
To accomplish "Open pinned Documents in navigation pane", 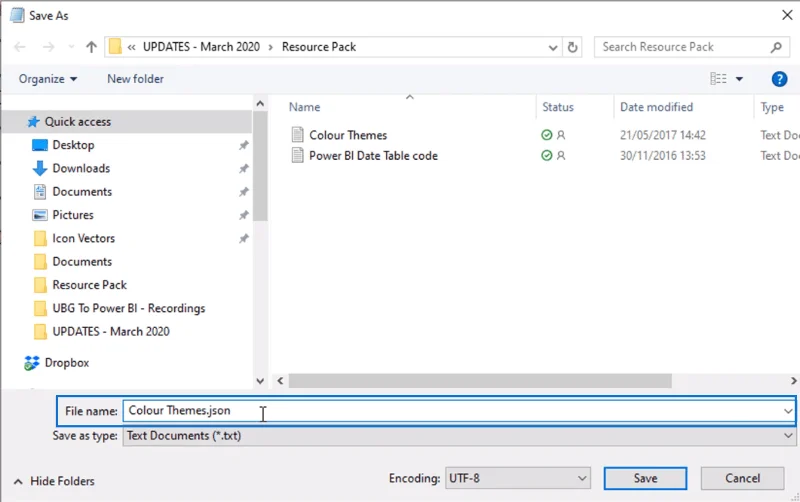I will (x=82, y=192).
